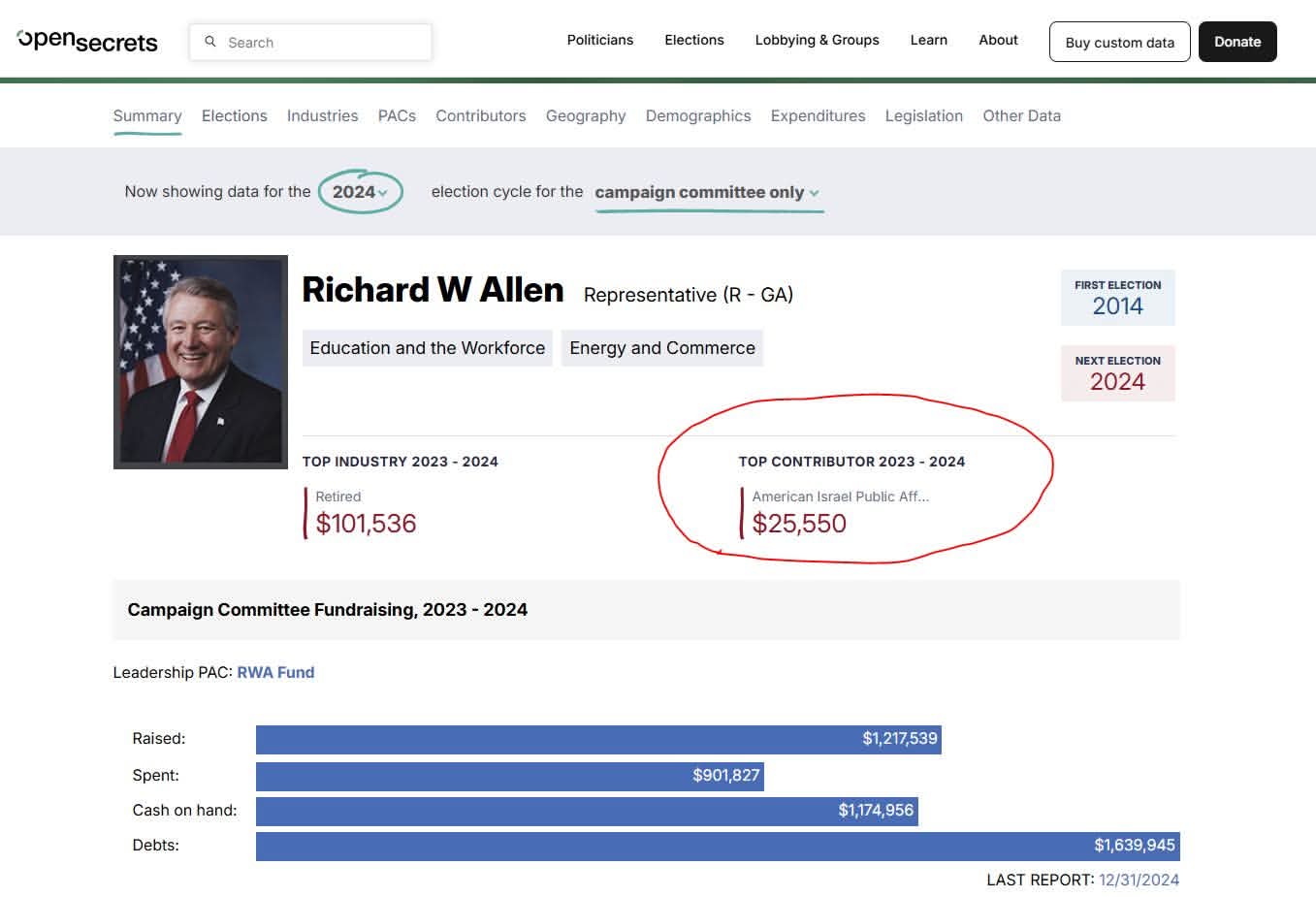Go to the Expenditures tab
Viewport: 1316px width, 897px height.
pyautogui.click(x=818, y=115)
